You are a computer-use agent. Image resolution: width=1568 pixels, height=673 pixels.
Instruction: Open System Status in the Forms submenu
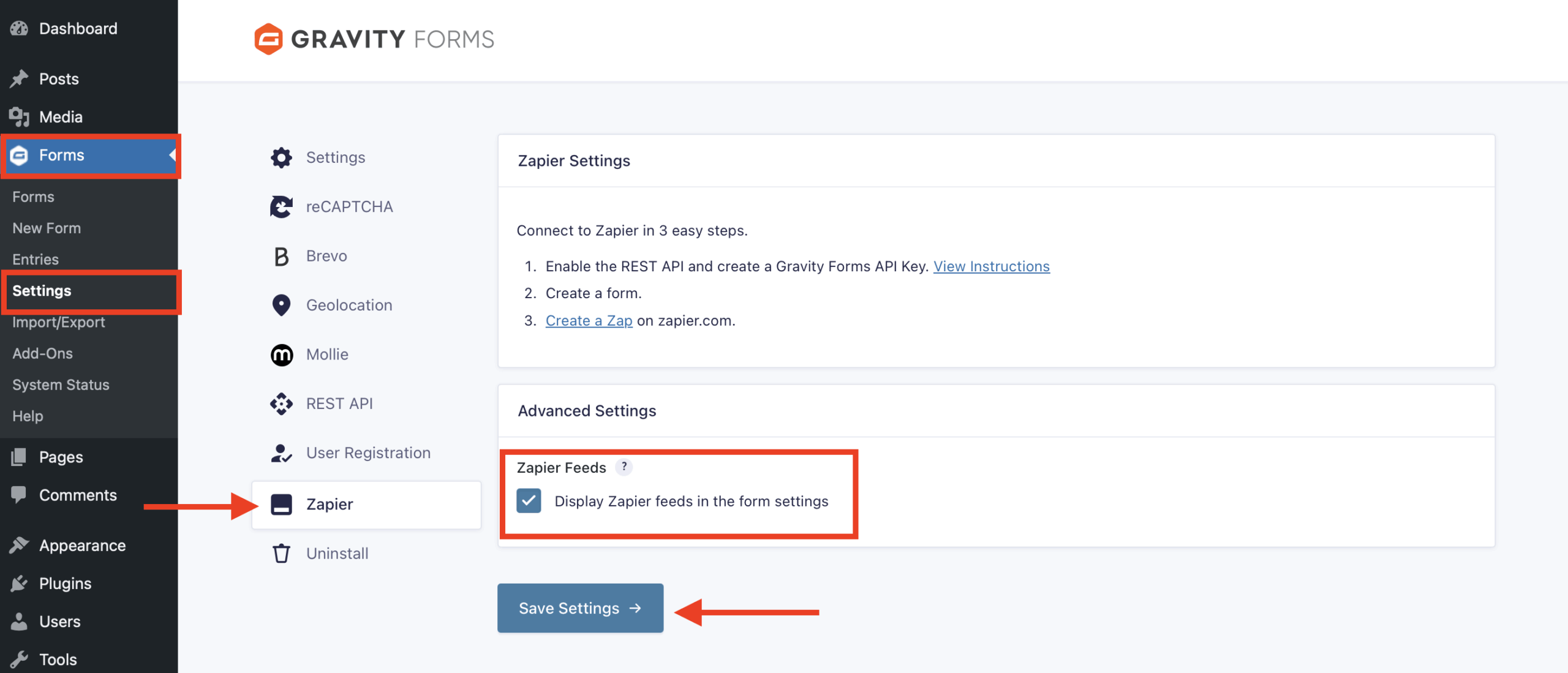coord(61,385)
